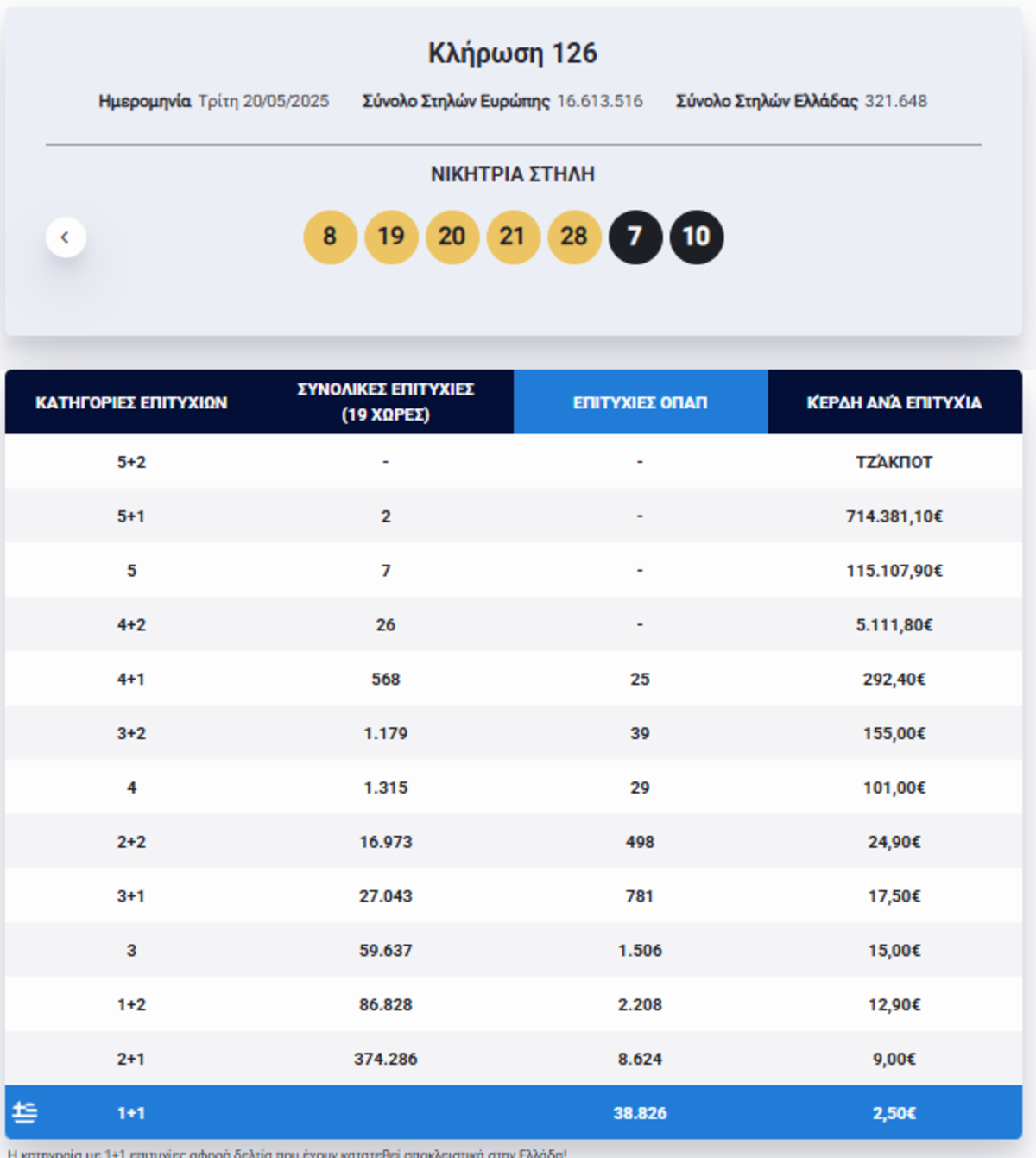Click OPAP successes value 1.506
This screenshot has height=1158, width=1036.
coord(640,951)
